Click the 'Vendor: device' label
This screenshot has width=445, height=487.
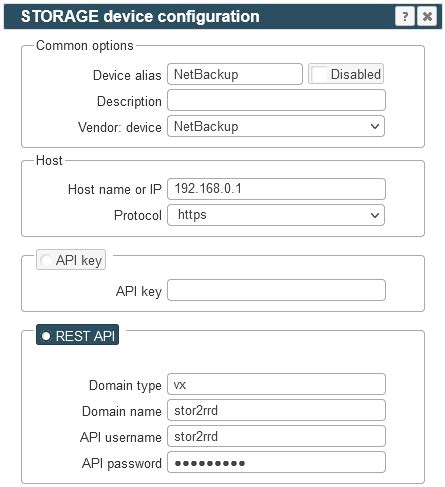pos(120,127)
